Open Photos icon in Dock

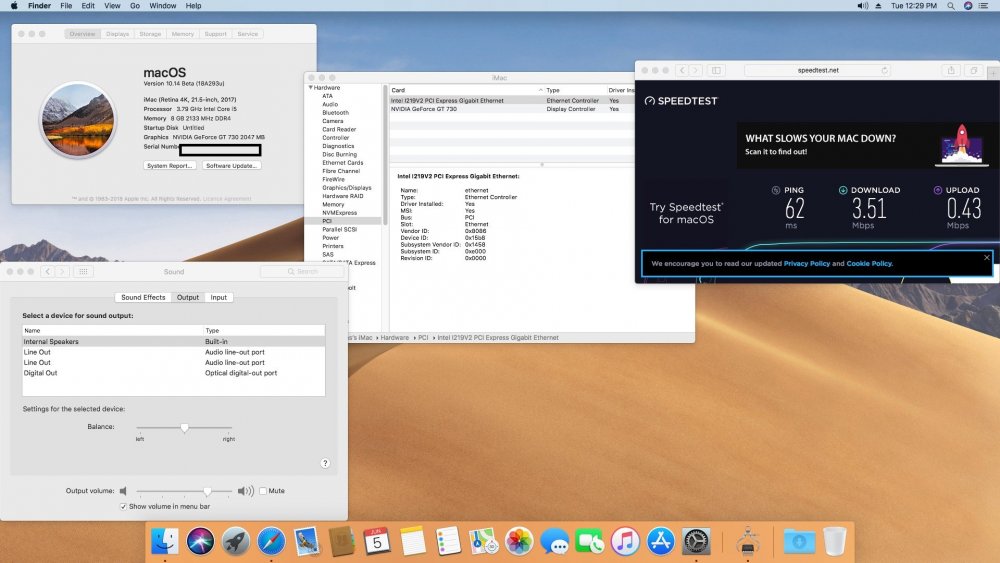click(x=519, y=541)
